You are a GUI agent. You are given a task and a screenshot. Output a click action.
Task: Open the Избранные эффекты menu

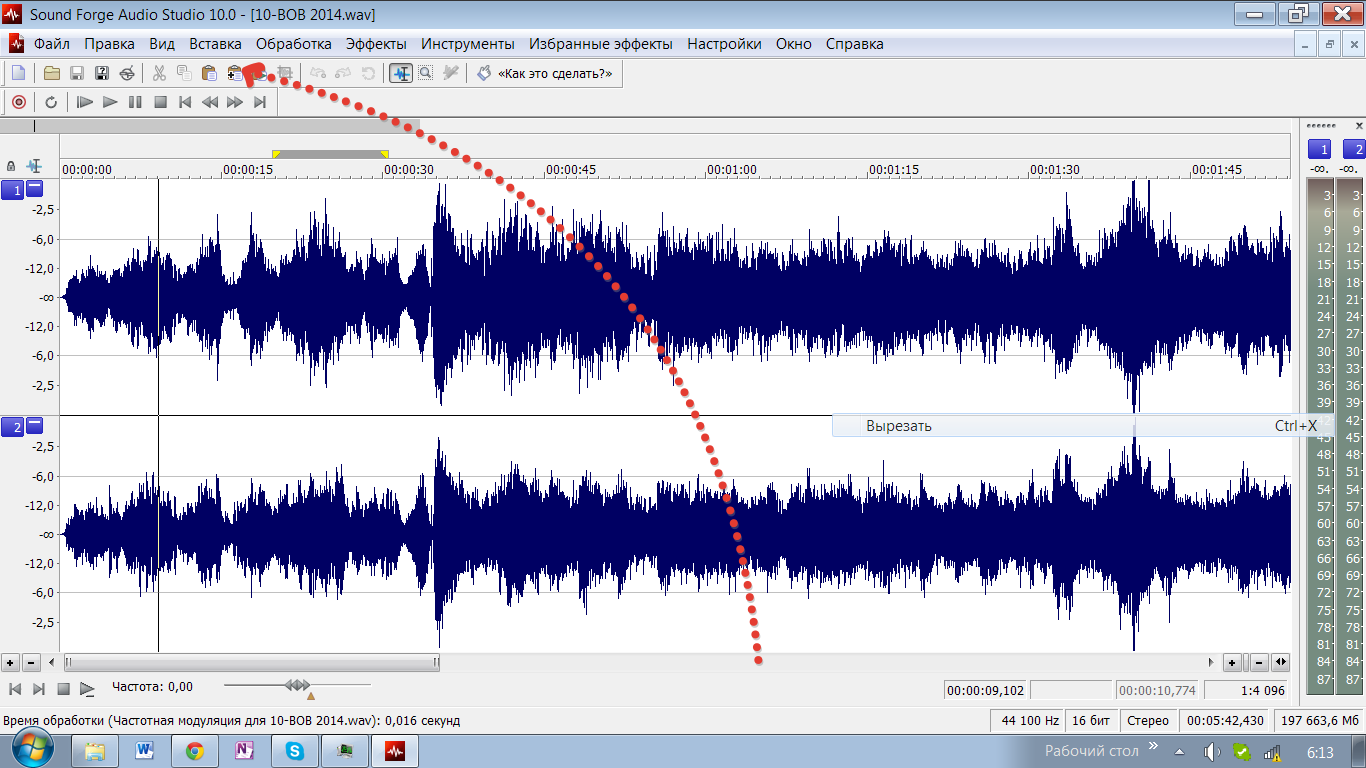coord(601,44)
